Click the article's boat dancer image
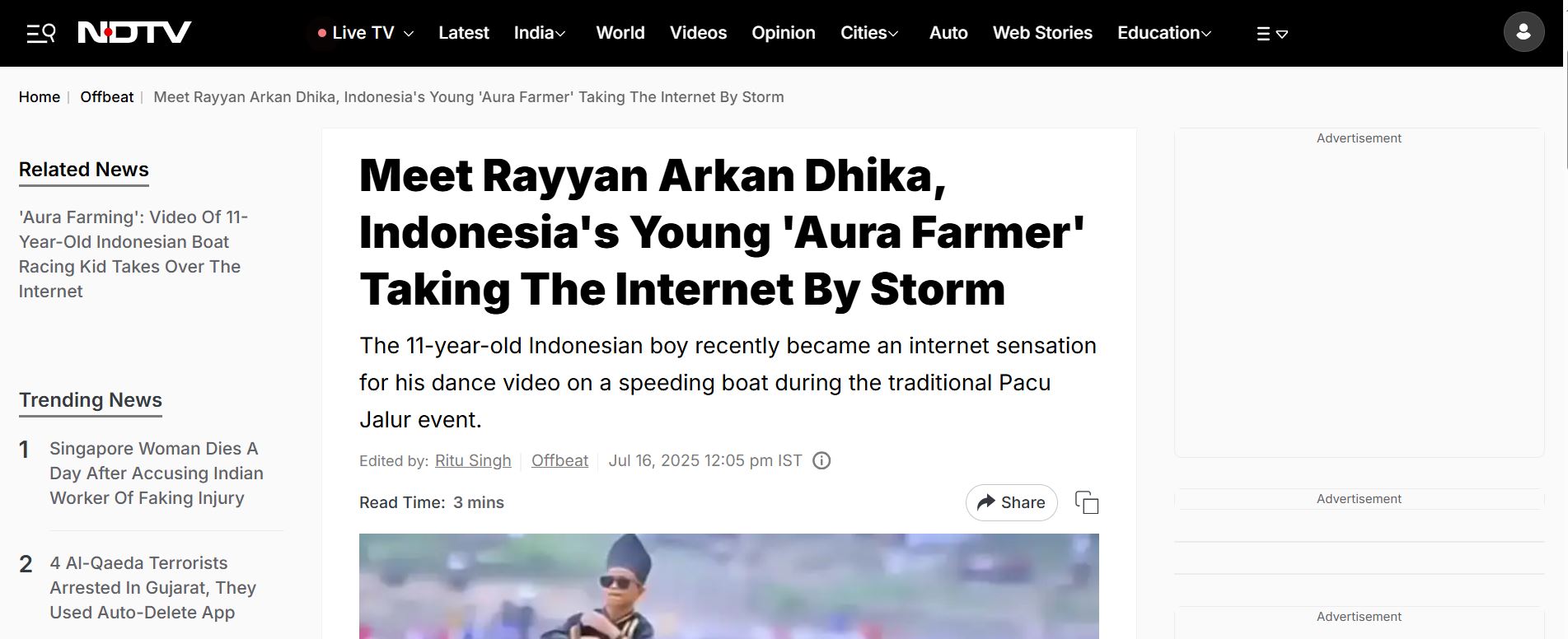Image resolution: width=1568 pixels, height=639 pixels. (x=729, y=586)
